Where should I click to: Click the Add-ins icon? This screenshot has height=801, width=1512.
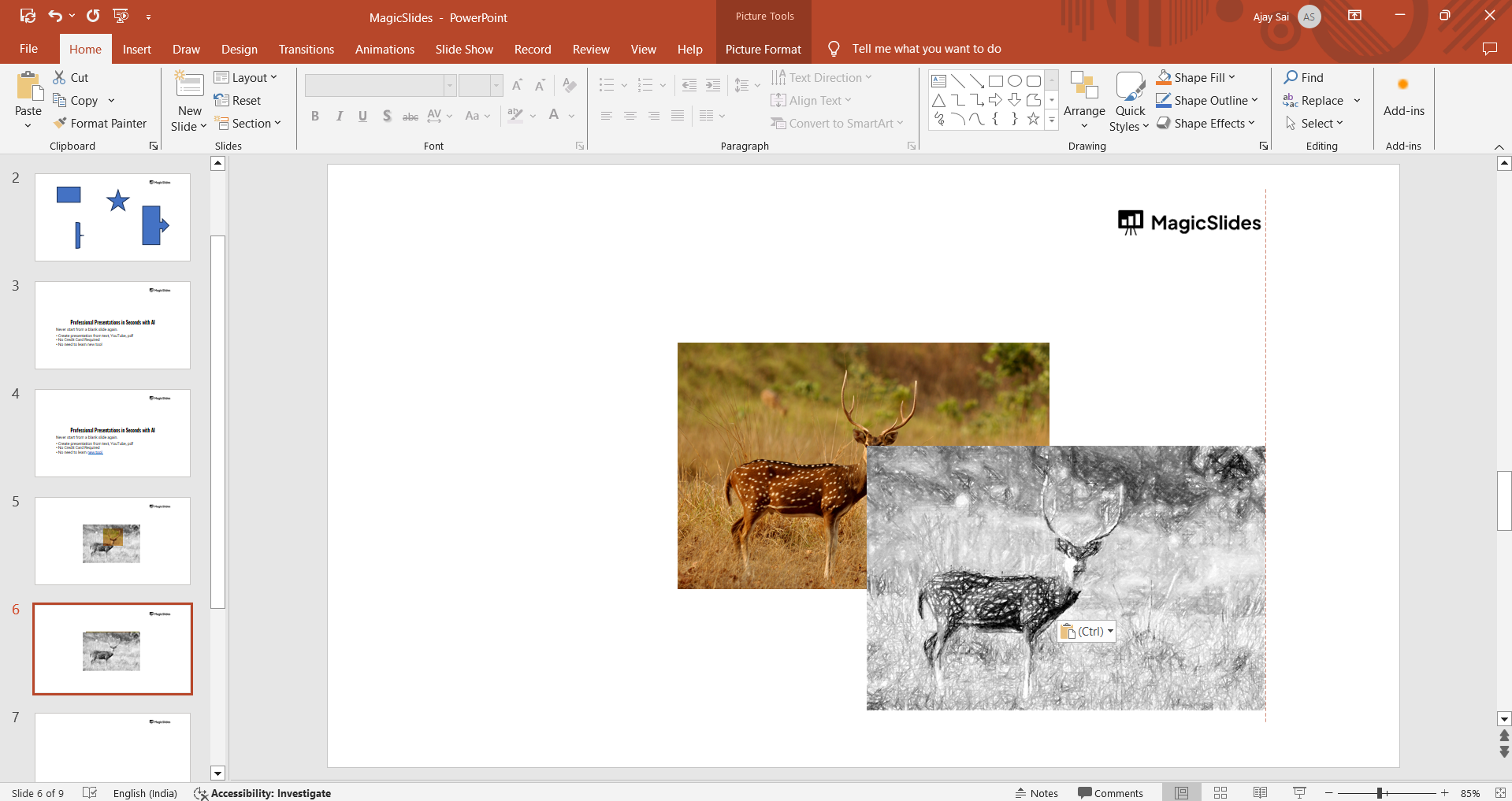[x=1403, y=85]
